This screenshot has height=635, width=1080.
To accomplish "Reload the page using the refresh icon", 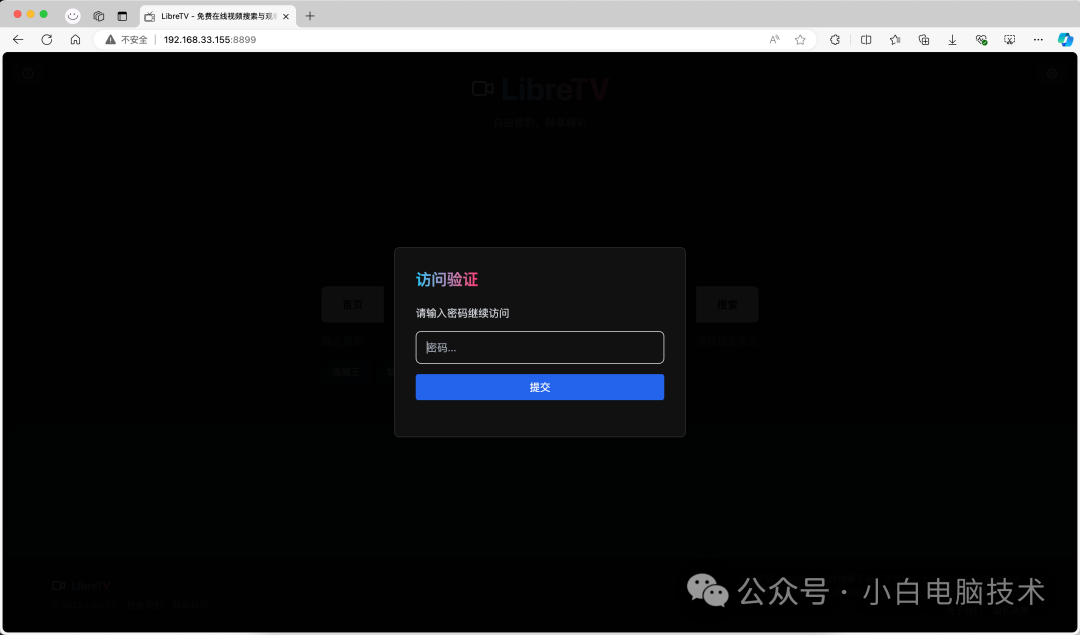I will click(x=46, y=39).
